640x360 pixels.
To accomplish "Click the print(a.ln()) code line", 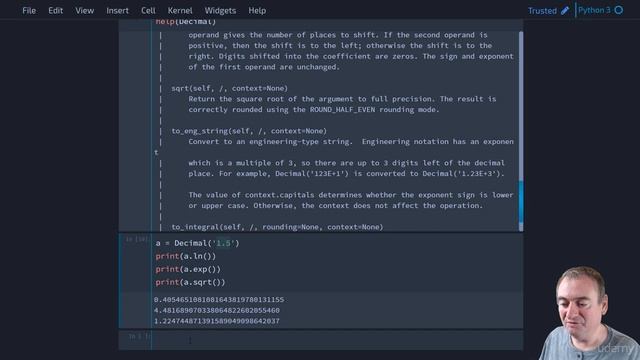I will 186,256.
